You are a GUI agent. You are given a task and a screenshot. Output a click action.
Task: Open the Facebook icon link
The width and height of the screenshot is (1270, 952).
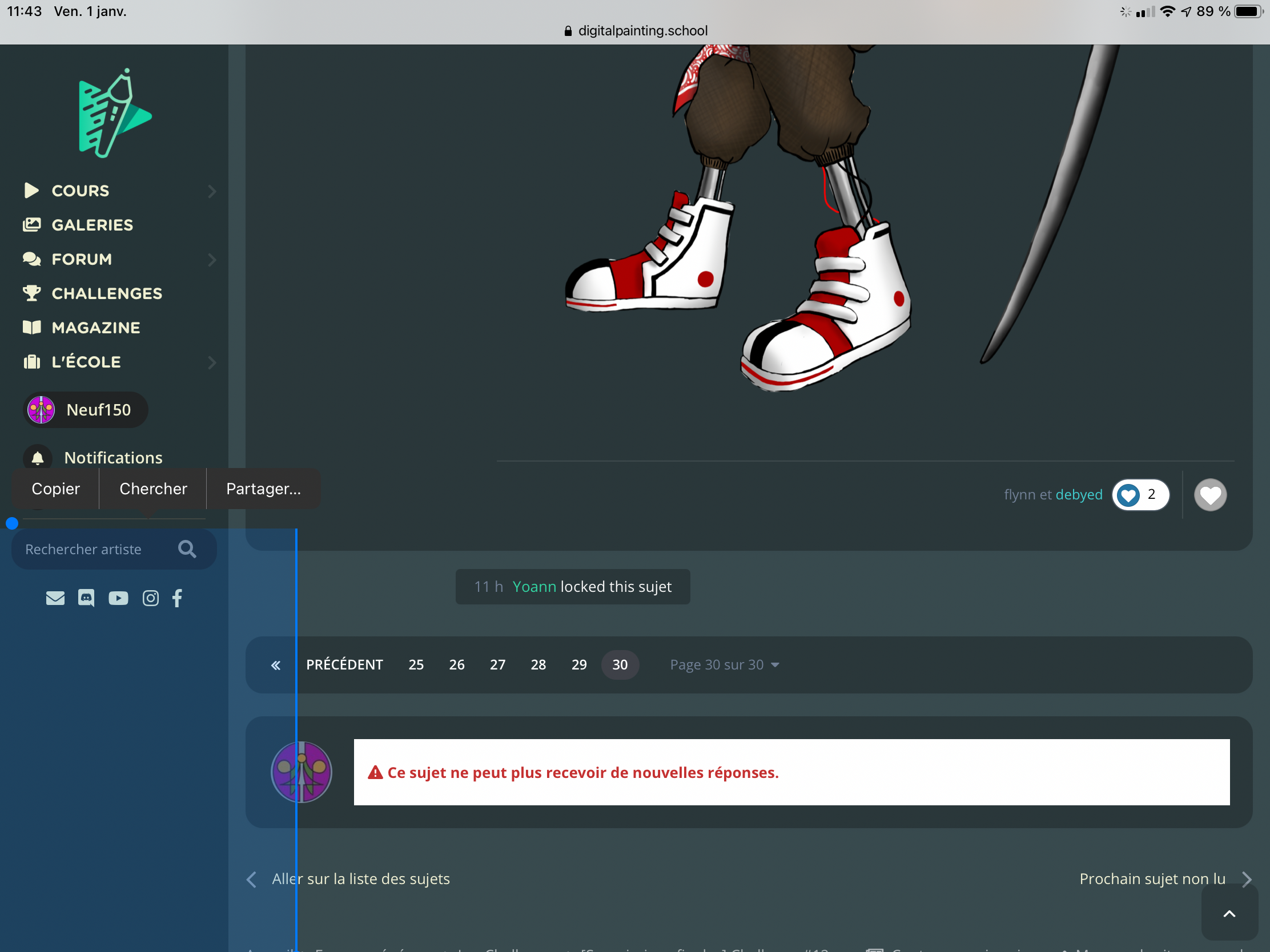pyautogui.click(x=178, y=598)
